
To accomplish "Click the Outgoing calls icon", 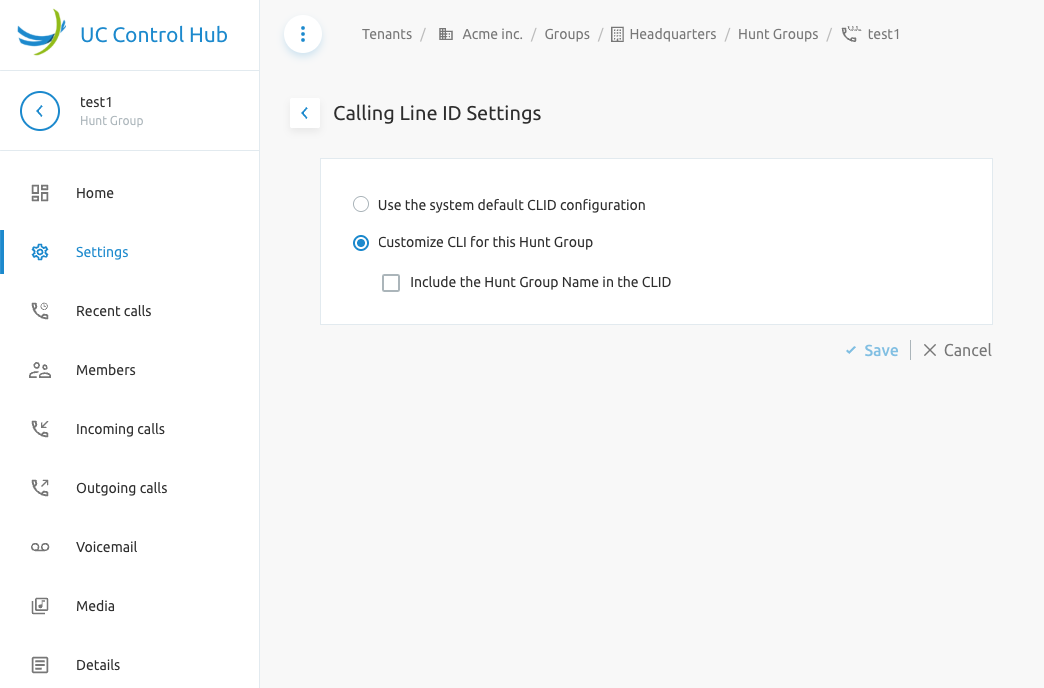I will point(40,488).
